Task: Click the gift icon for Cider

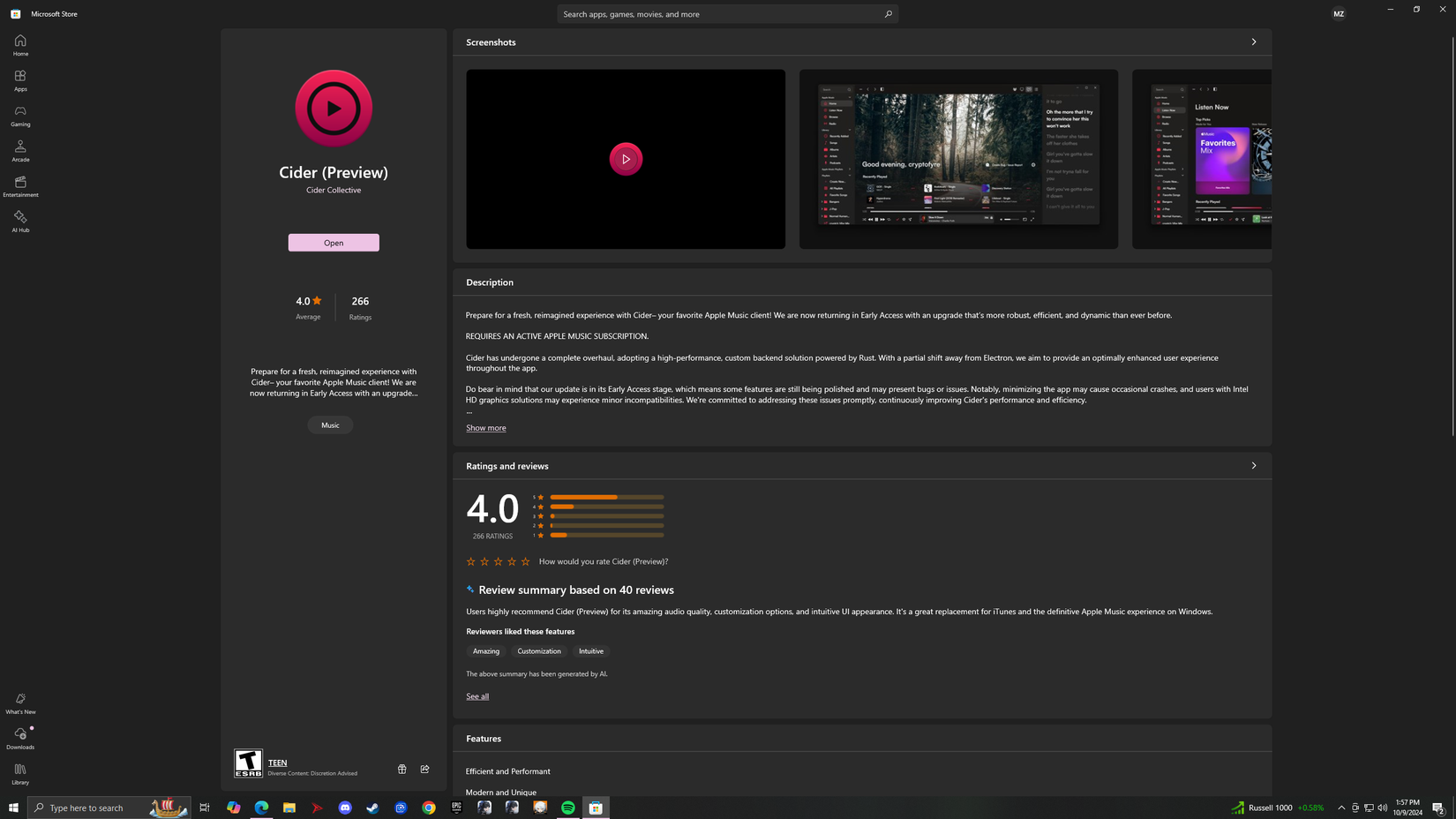Action: click(402, 769)
